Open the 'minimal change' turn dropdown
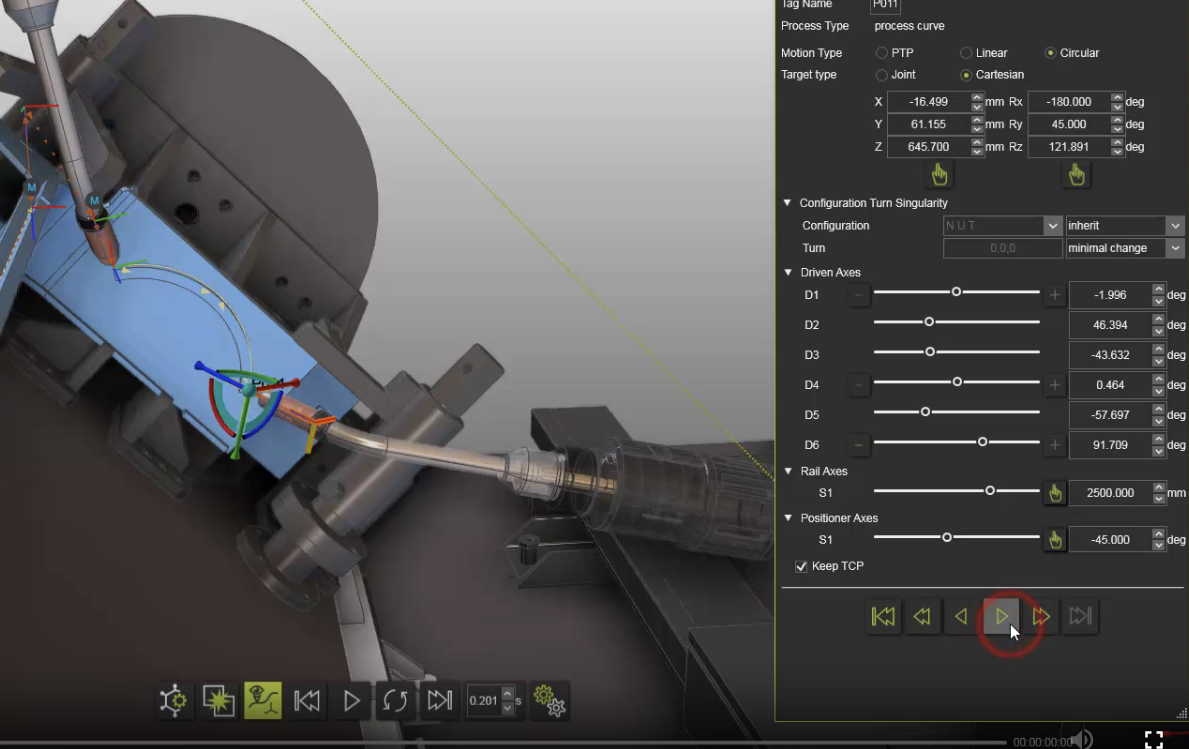This screenshot has height=749, width=1189. pyautogui.click(x=1124, y=248)
